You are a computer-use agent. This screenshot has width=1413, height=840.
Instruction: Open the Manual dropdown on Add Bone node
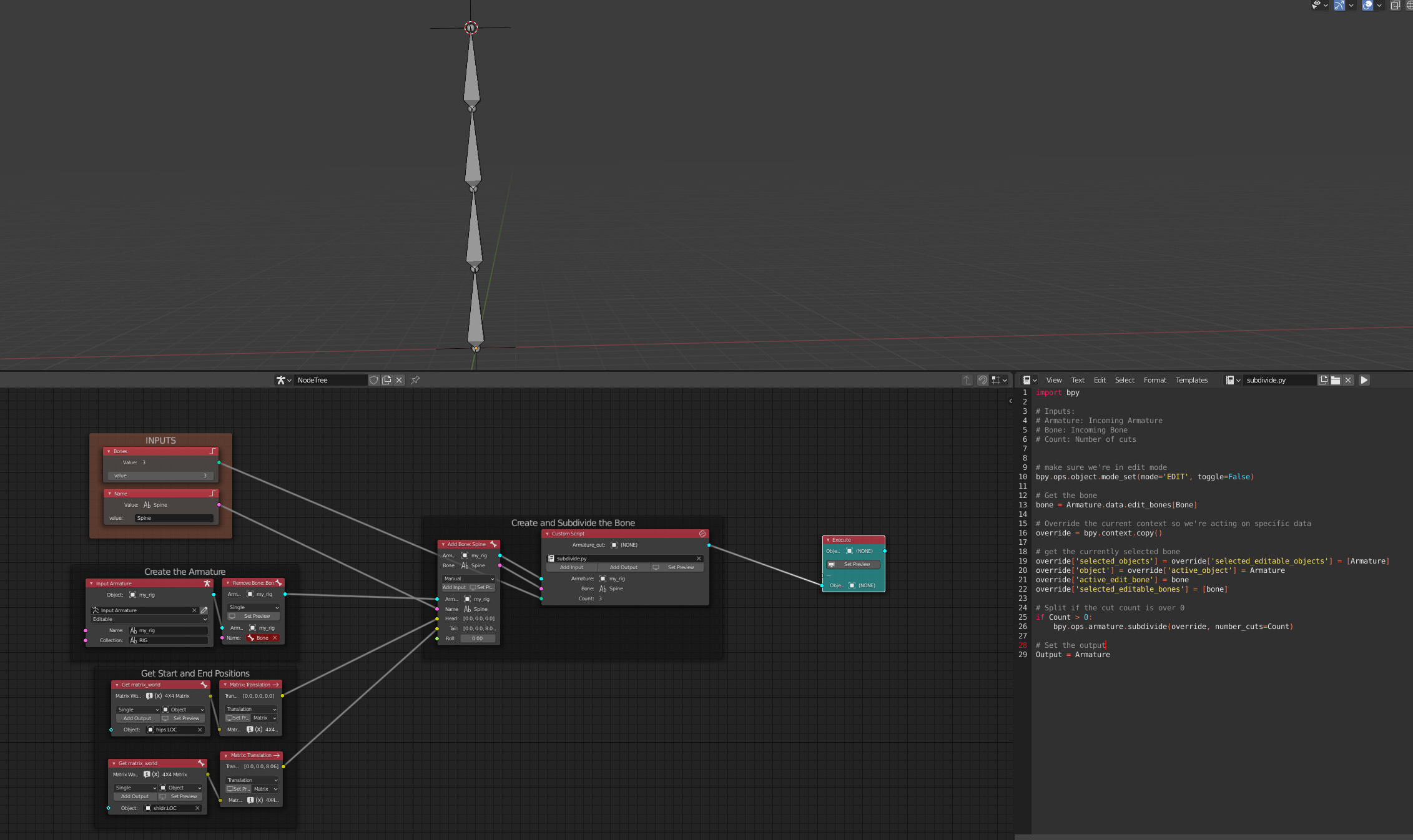pyautogui.click(x=468, y=579)
